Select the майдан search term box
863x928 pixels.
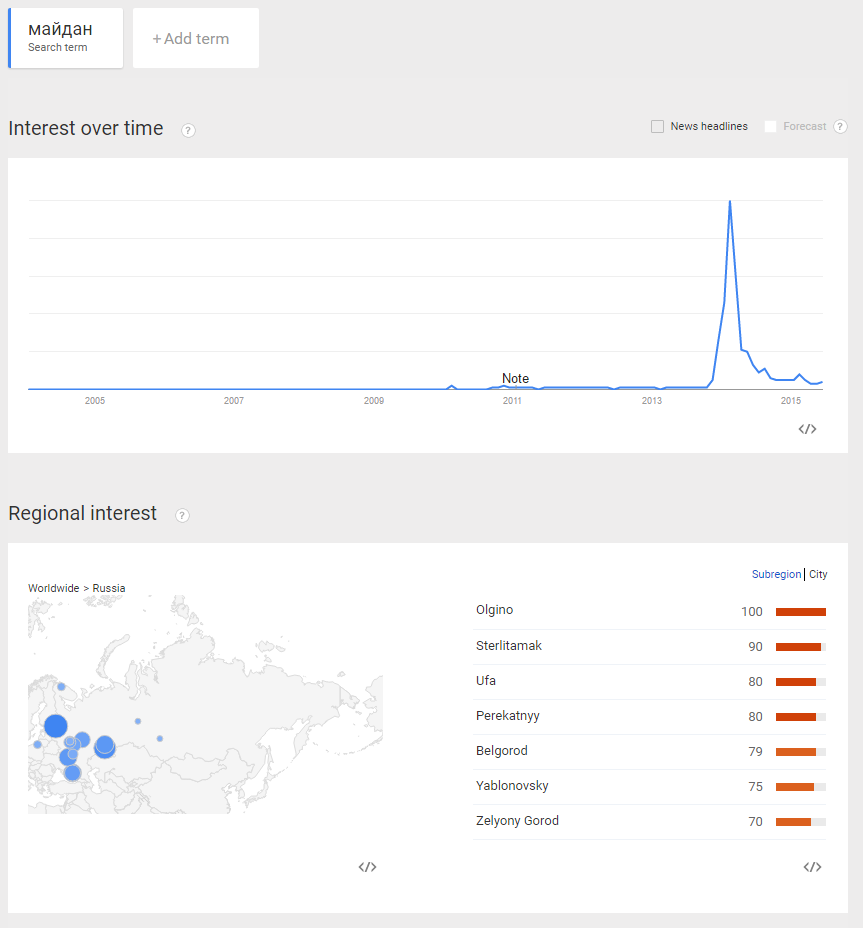tap(66, 38)
